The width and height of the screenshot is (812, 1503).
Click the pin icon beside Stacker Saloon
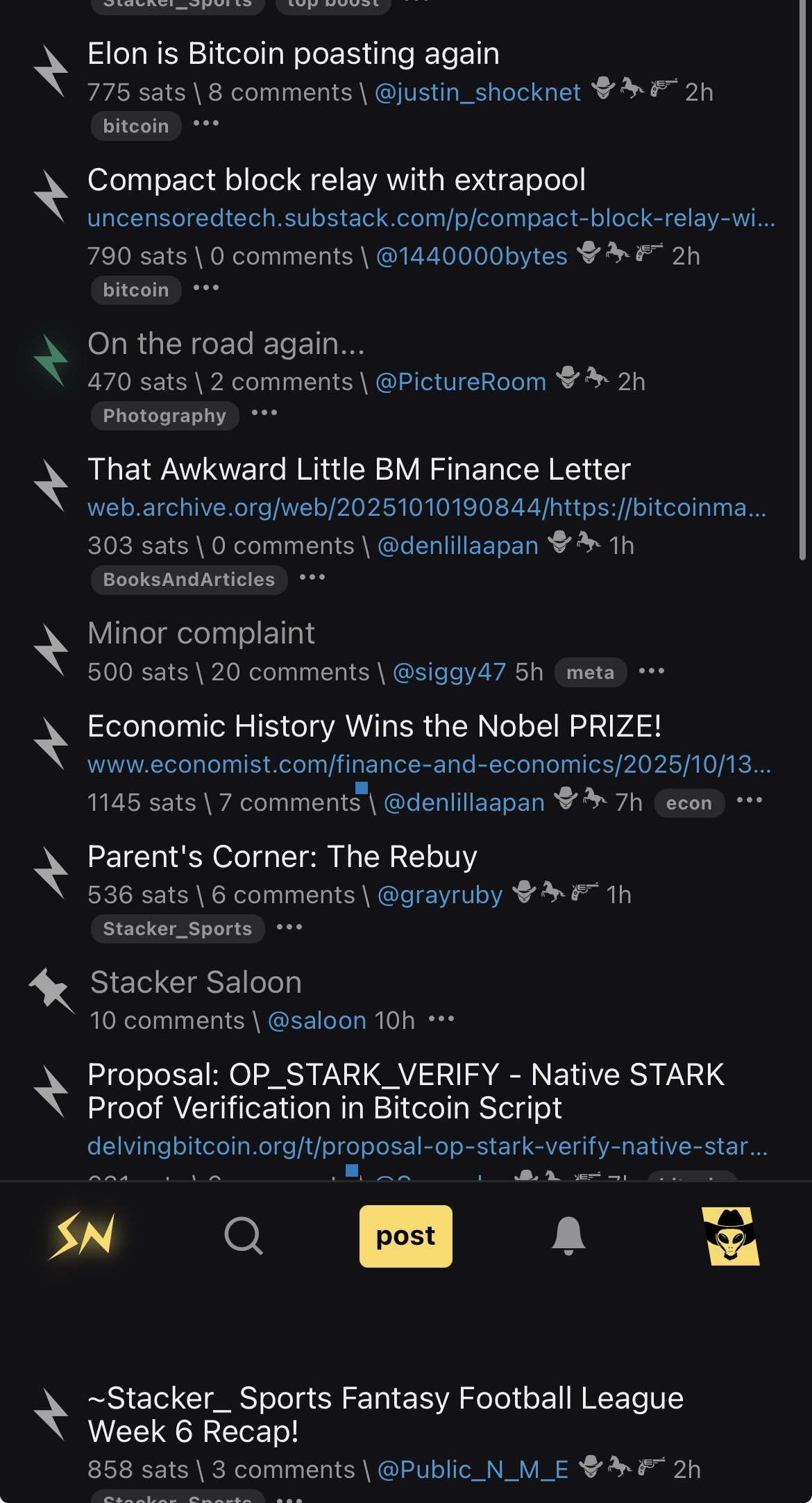click(51, 990)
